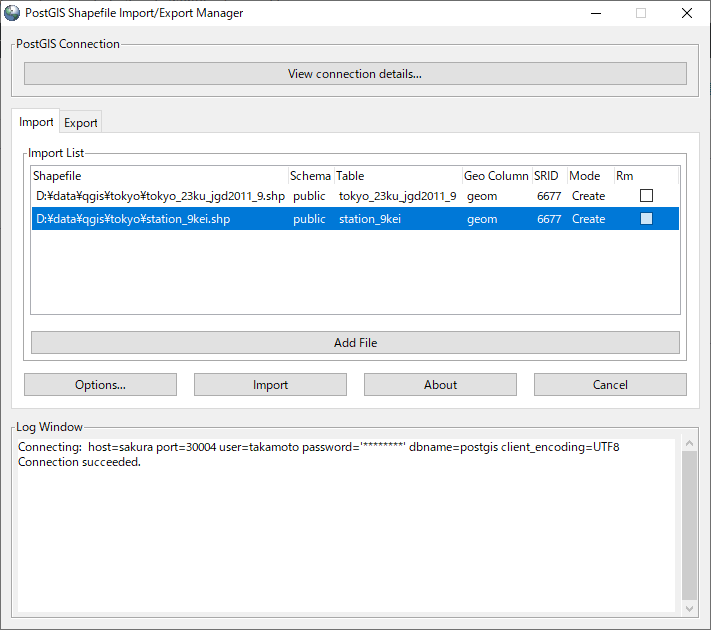711x630 pixels.
Task: Click the Log Window scroll up arrow
Action: (x=689, y=444)
